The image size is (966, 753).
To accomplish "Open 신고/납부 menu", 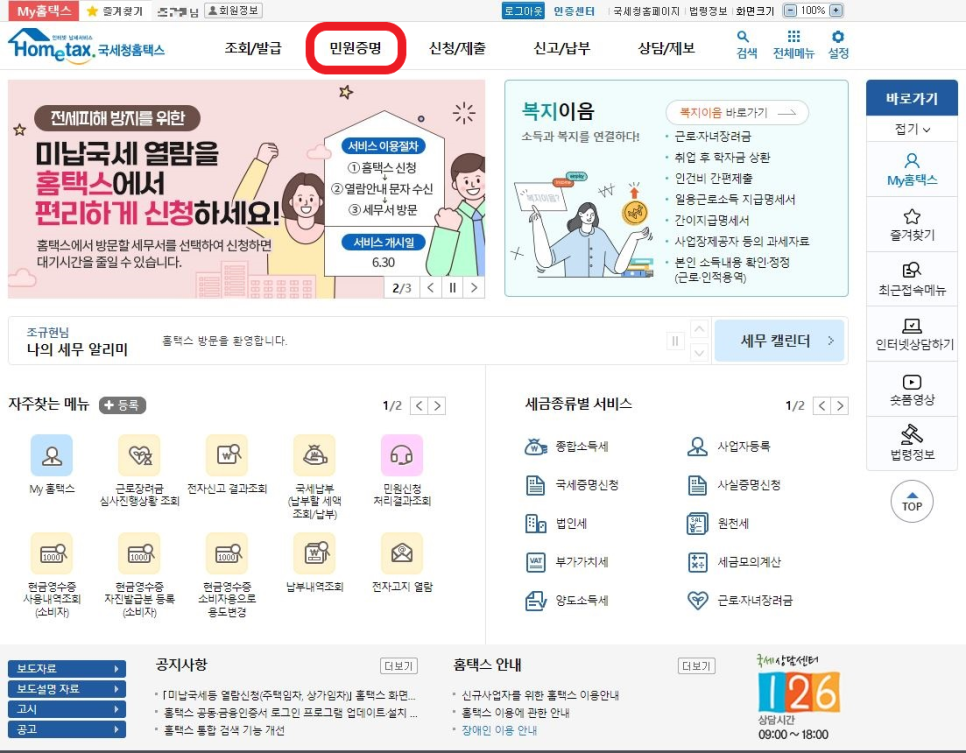I will pyautogui.click(x=561, y=47).
